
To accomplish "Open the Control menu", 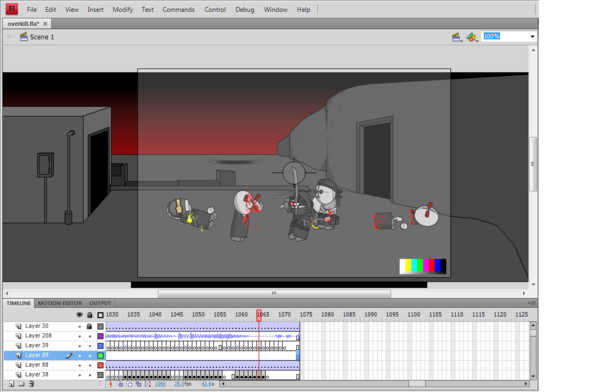I will coord(215,9).
